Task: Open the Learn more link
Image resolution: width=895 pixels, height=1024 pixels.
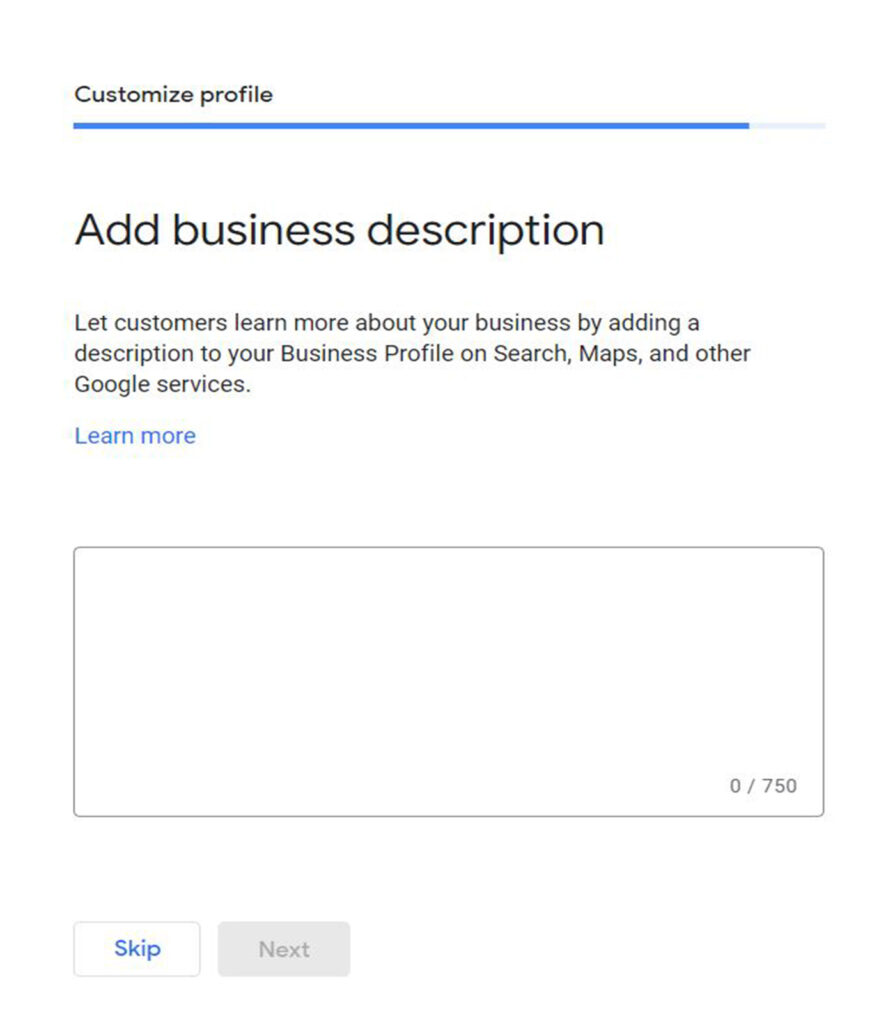Action: (135, 436)
